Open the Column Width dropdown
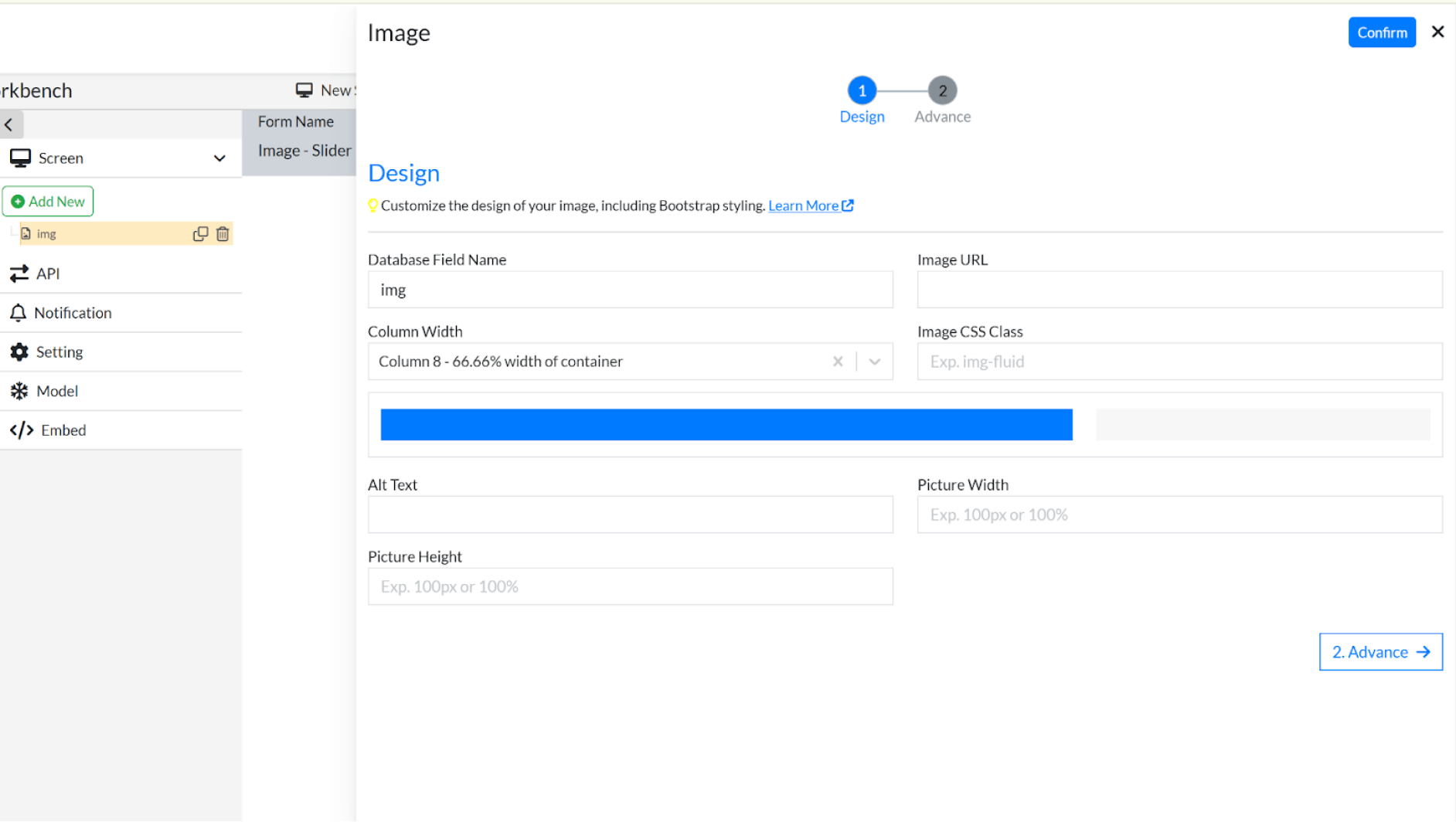This screenshot has width=1456, height=822. coord(875,361)
